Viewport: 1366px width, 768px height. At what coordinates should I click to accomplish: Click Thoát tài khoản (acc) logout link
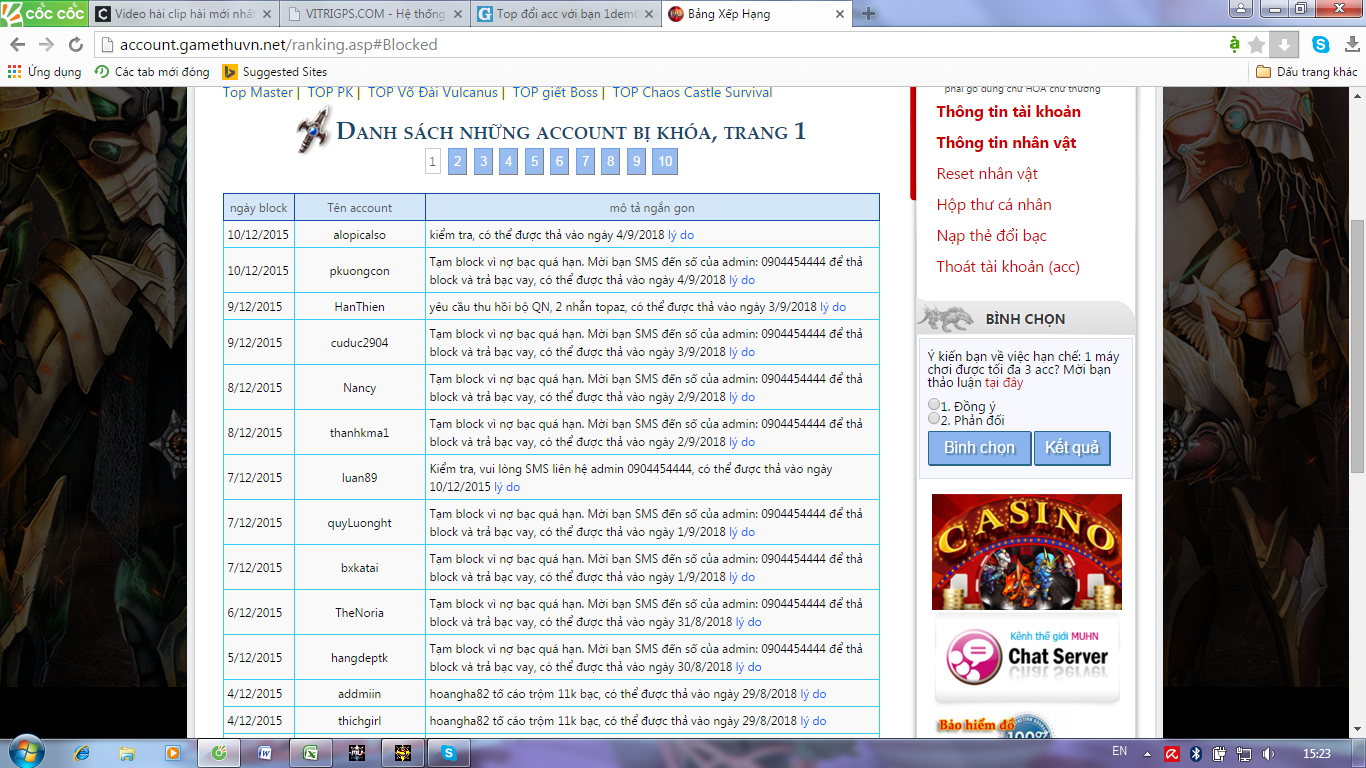pyautogui.click(x=1008, y=267)
